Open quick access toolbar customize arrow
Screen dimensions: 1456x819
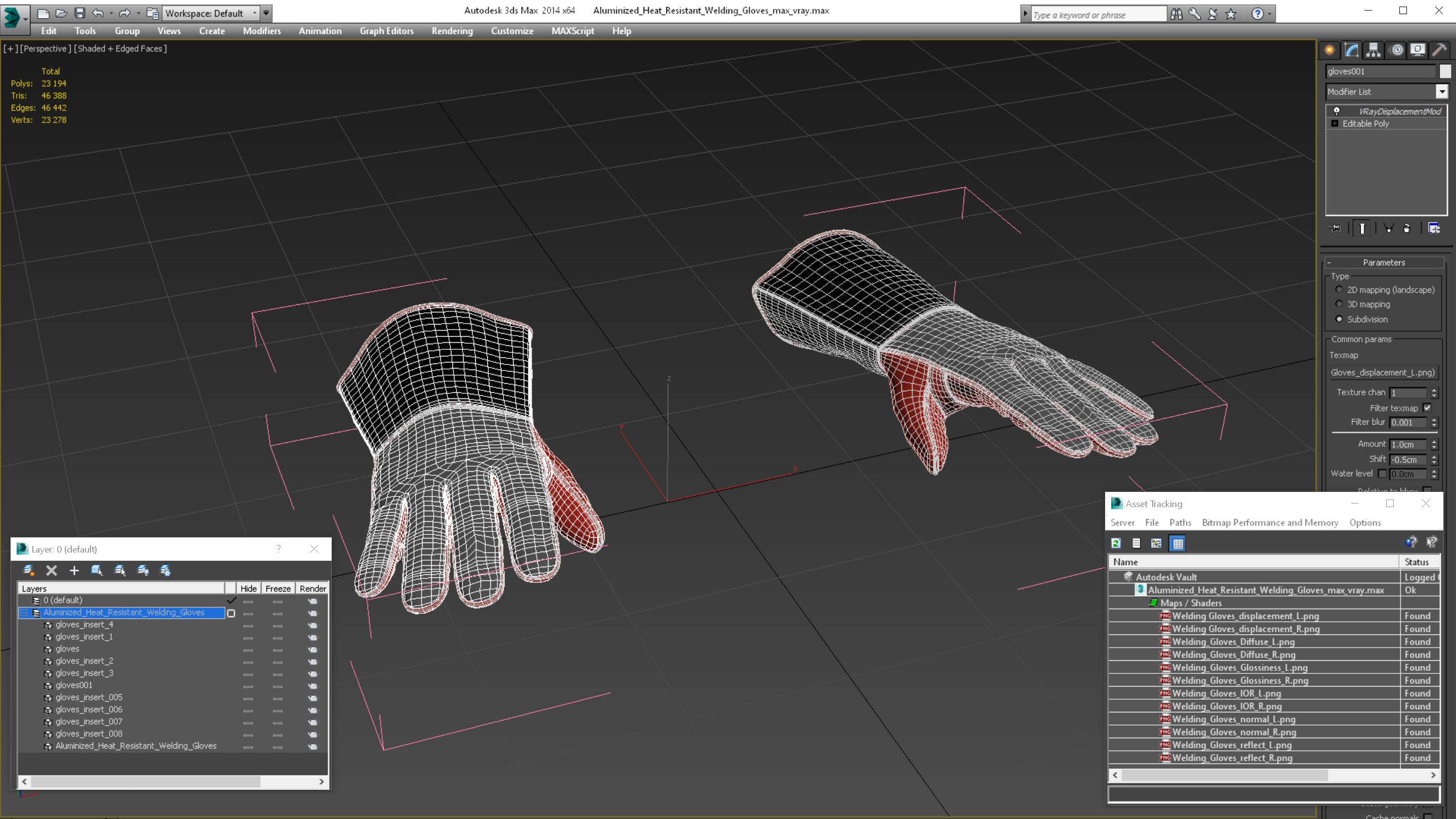(265, 13)
